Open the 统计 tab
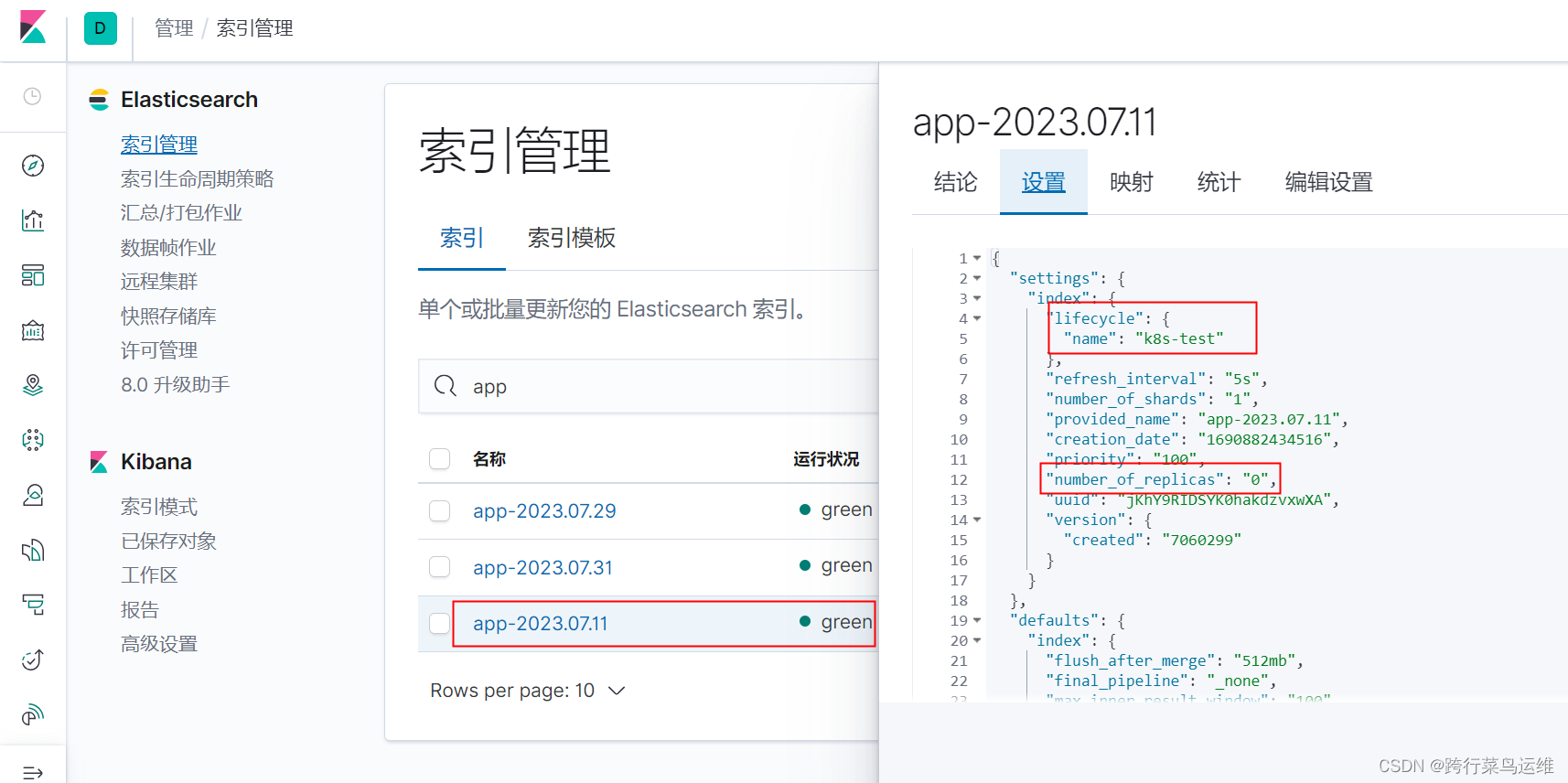Screen dimensions: 1568x783 [x=1219, y=182]
